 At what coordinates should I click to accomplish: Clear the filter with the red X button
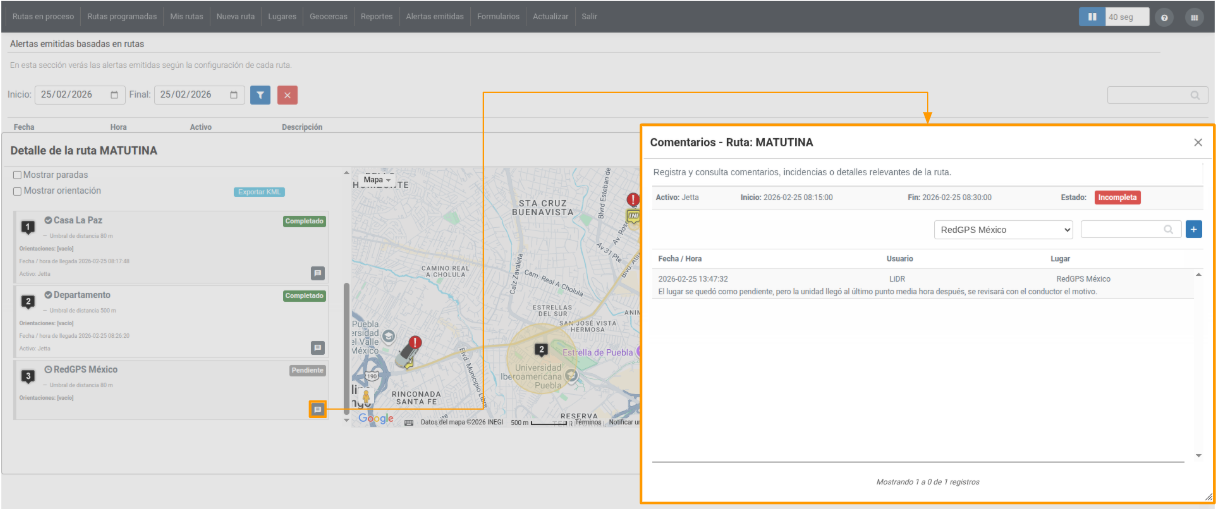(287, 95)
